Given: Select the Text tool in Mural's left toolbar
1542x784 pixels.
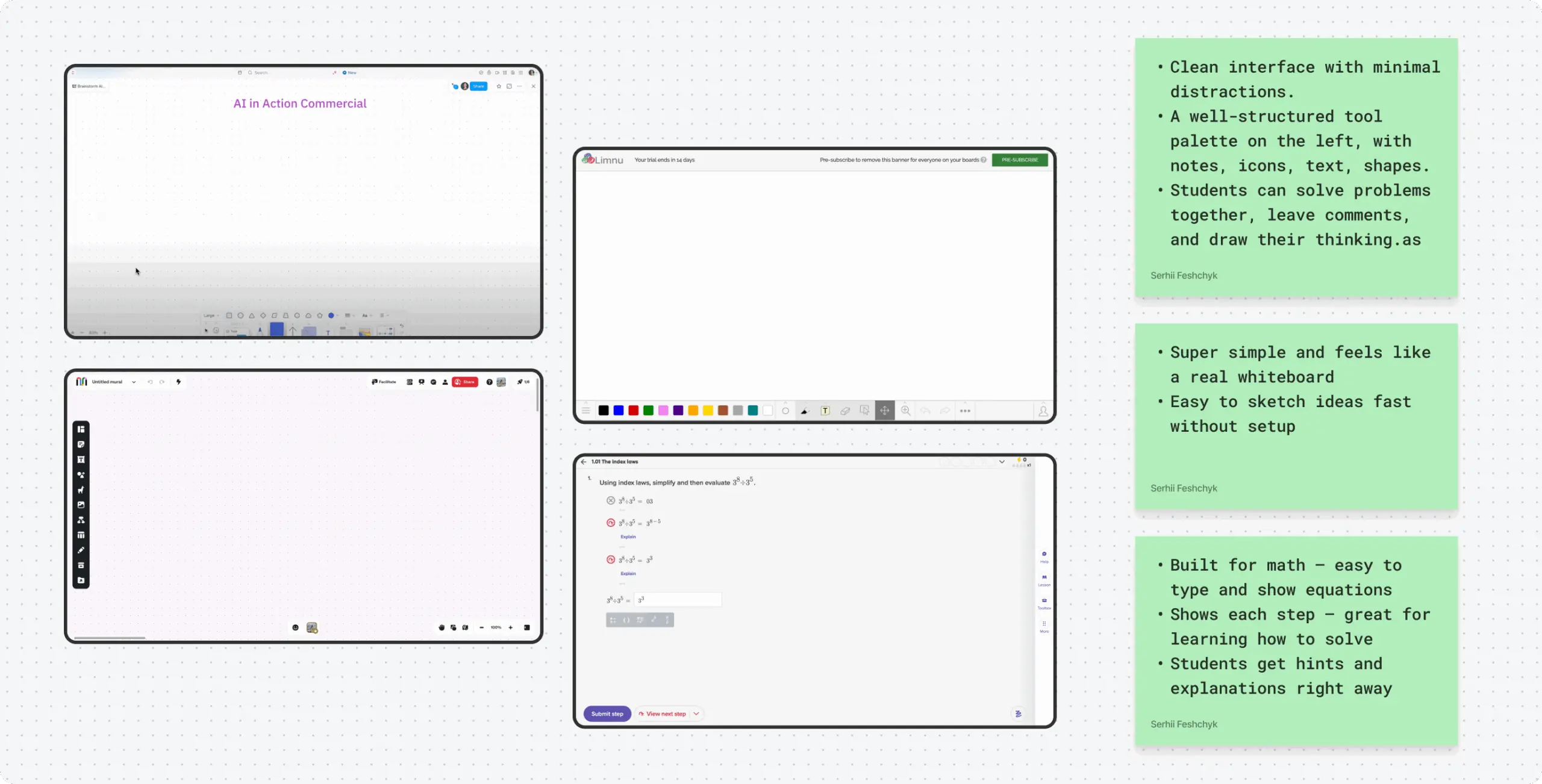Looking at the screenshot, I should (x=81, y=459).
